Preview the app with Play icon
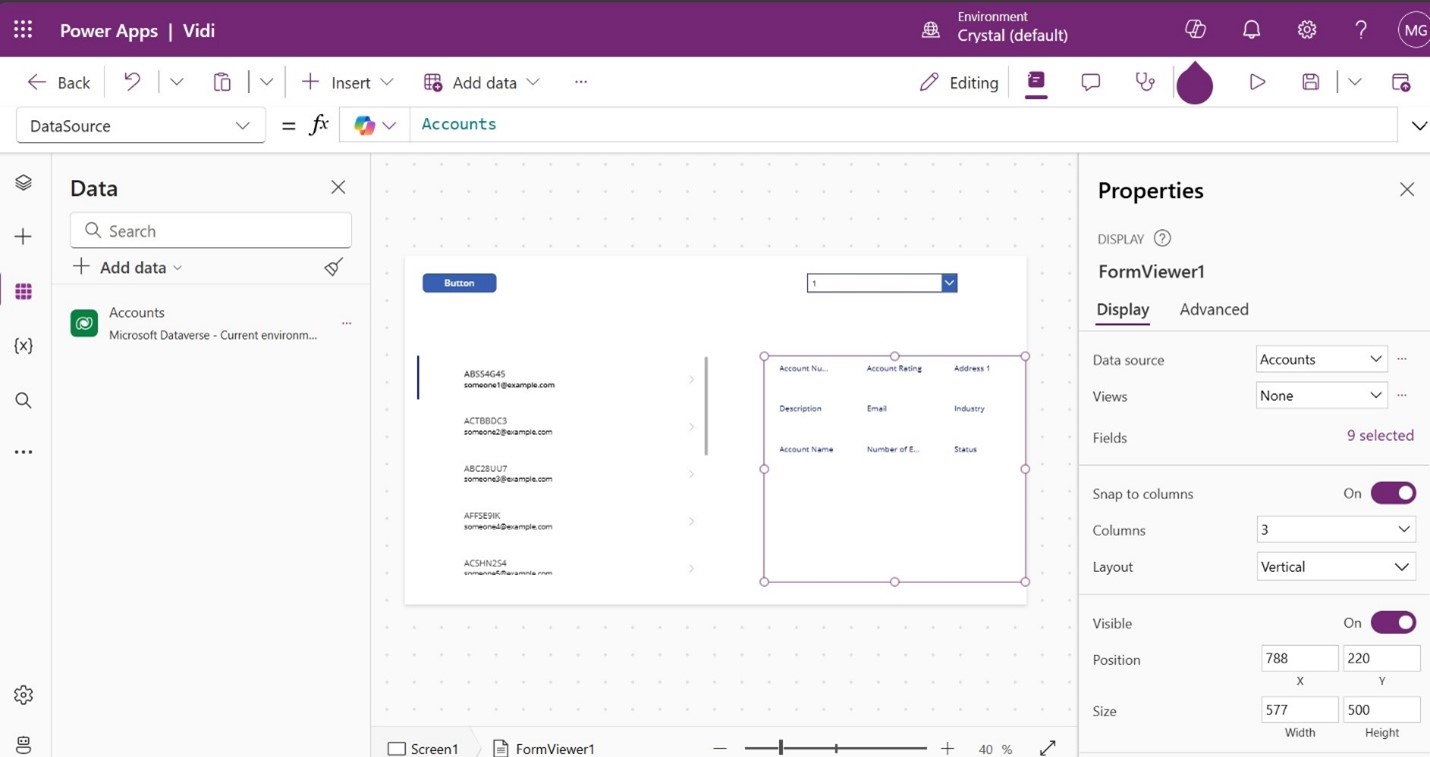The image size is (1430, 757). coord(1257,82)
